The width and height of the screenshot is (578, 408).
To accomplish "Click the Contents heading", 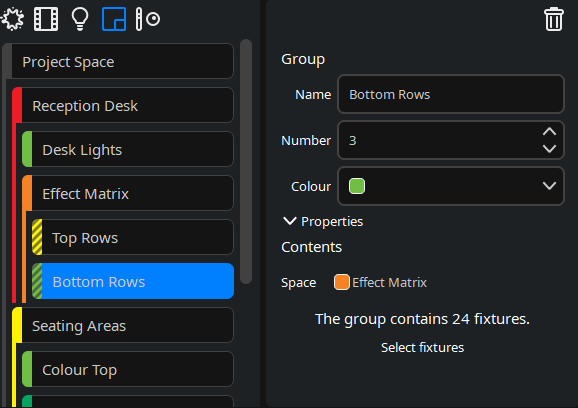I will [311, 247].
